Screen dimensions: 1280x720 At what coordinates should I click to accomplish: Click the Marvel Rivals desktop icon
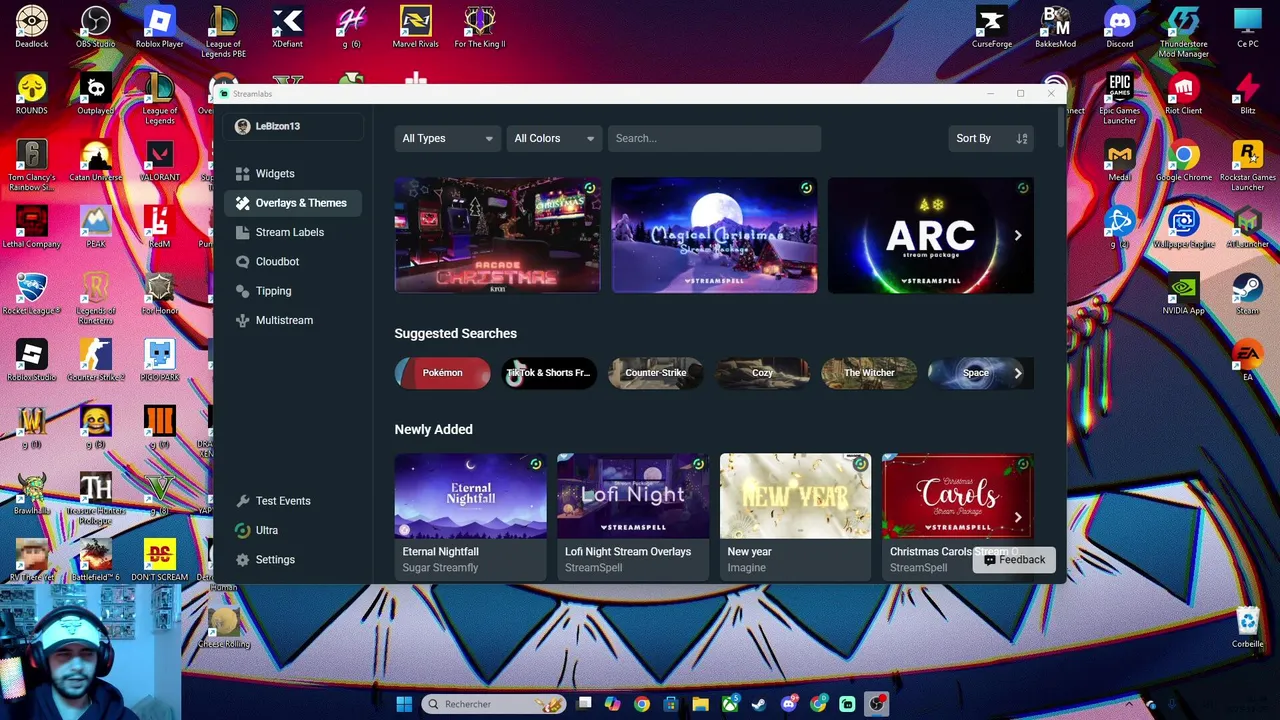416,27
